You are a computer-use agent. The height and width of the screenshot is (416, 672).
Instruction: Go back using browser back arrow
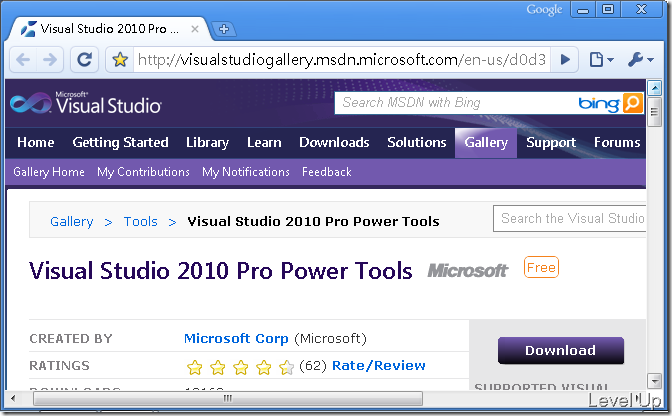point(24,60)
